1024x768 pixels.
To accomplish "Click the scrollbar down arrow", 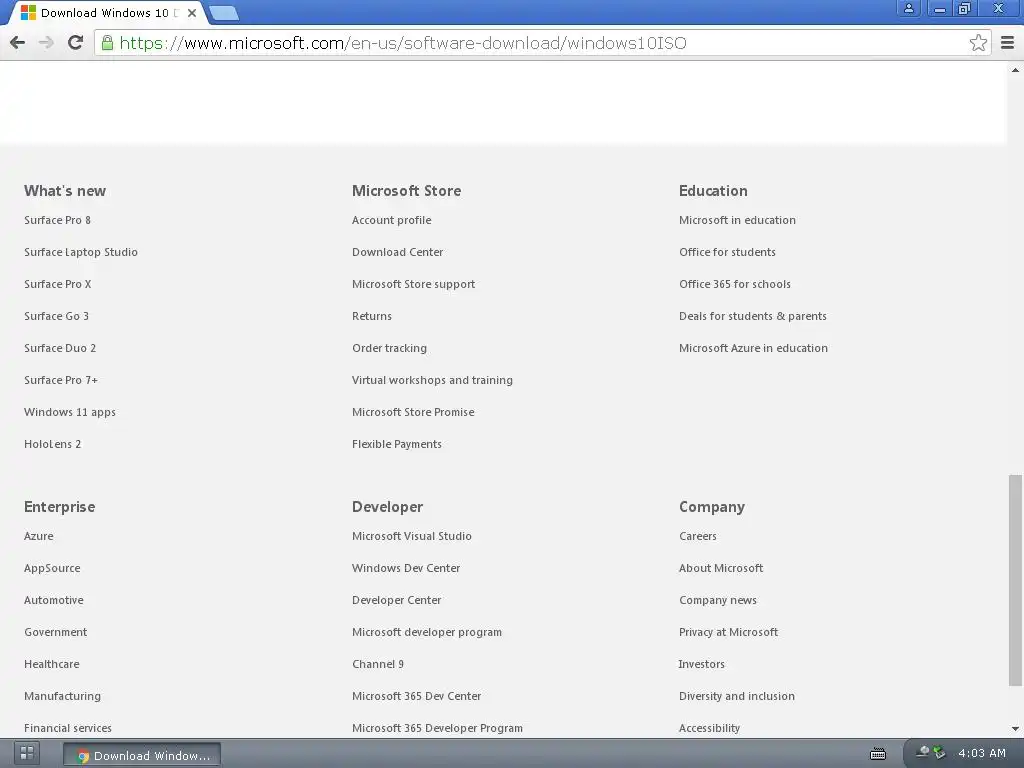I will tap(1015, 729).
